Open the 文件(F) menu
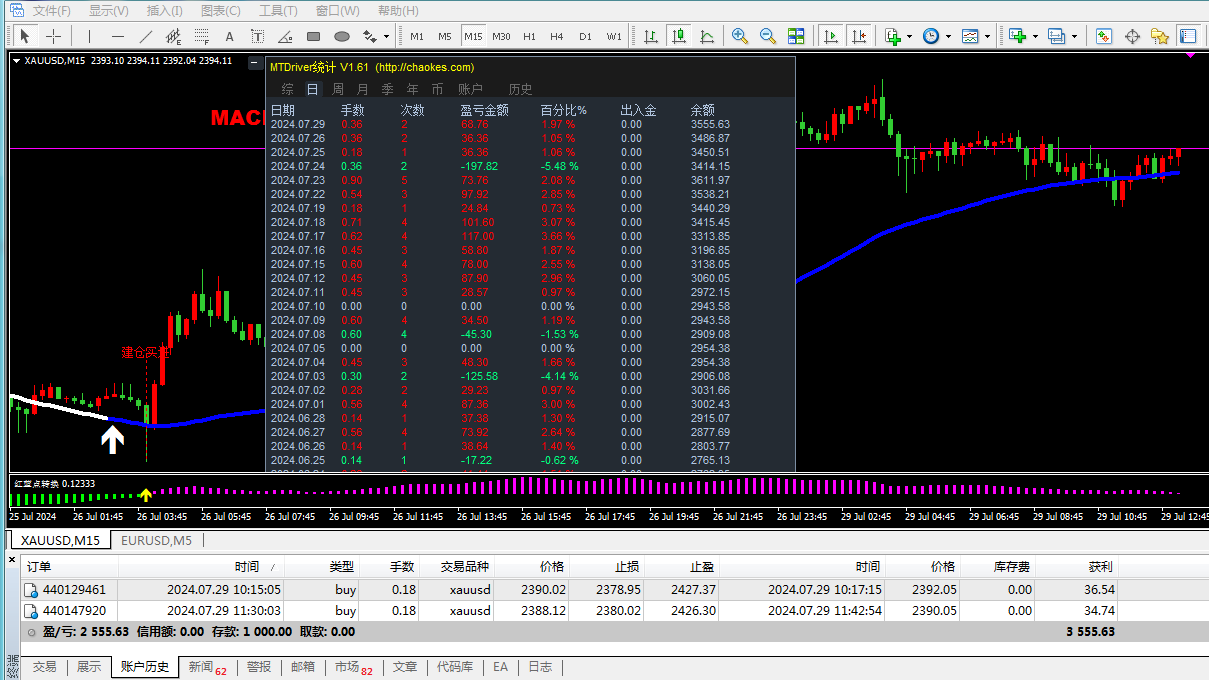Screen dimensions: 1209x680 pyautogui.click(x=52, y=11)
